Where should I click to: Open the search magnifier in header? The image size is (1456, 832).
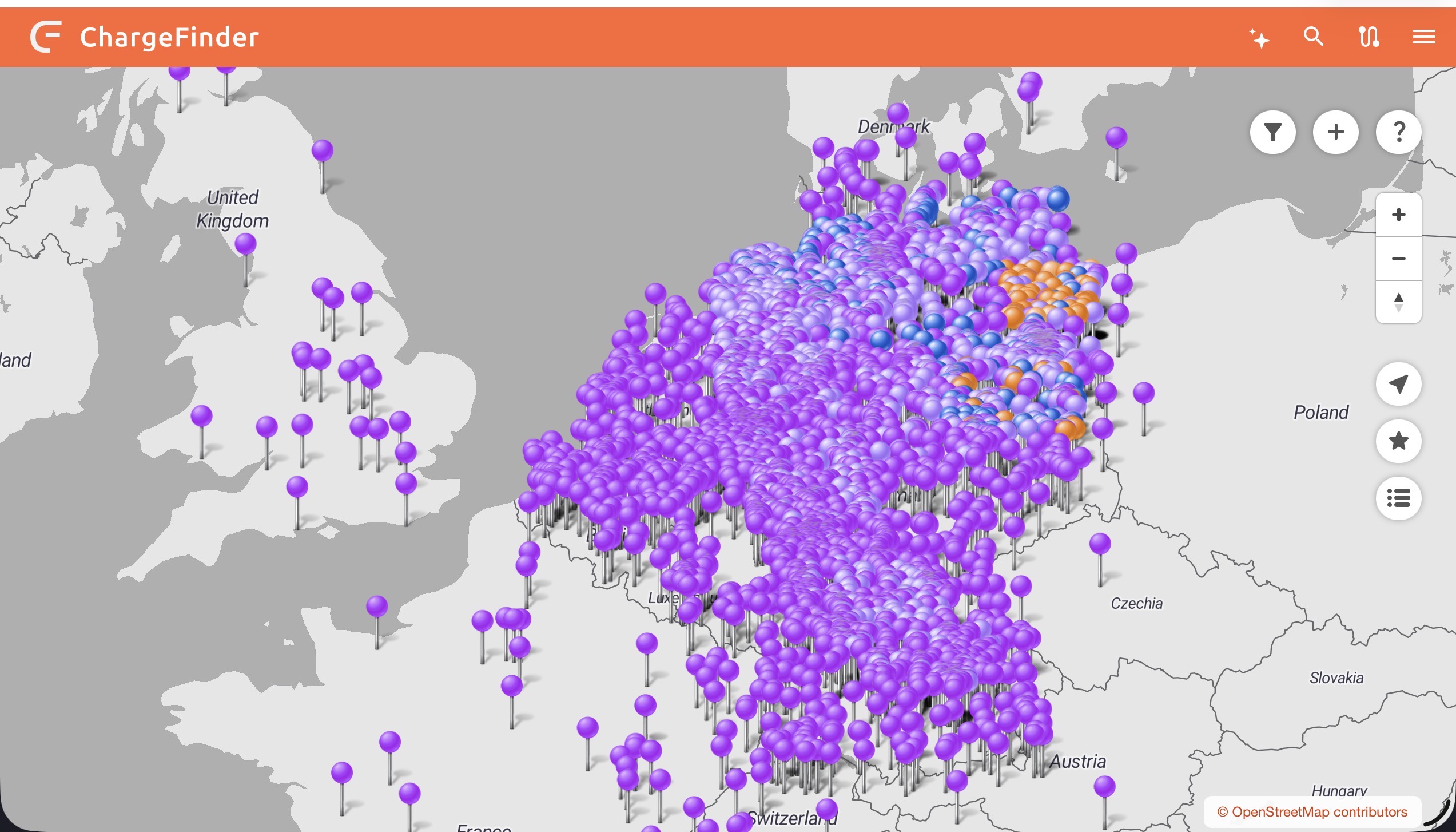pyautogui.click(x=1313, y=37)
